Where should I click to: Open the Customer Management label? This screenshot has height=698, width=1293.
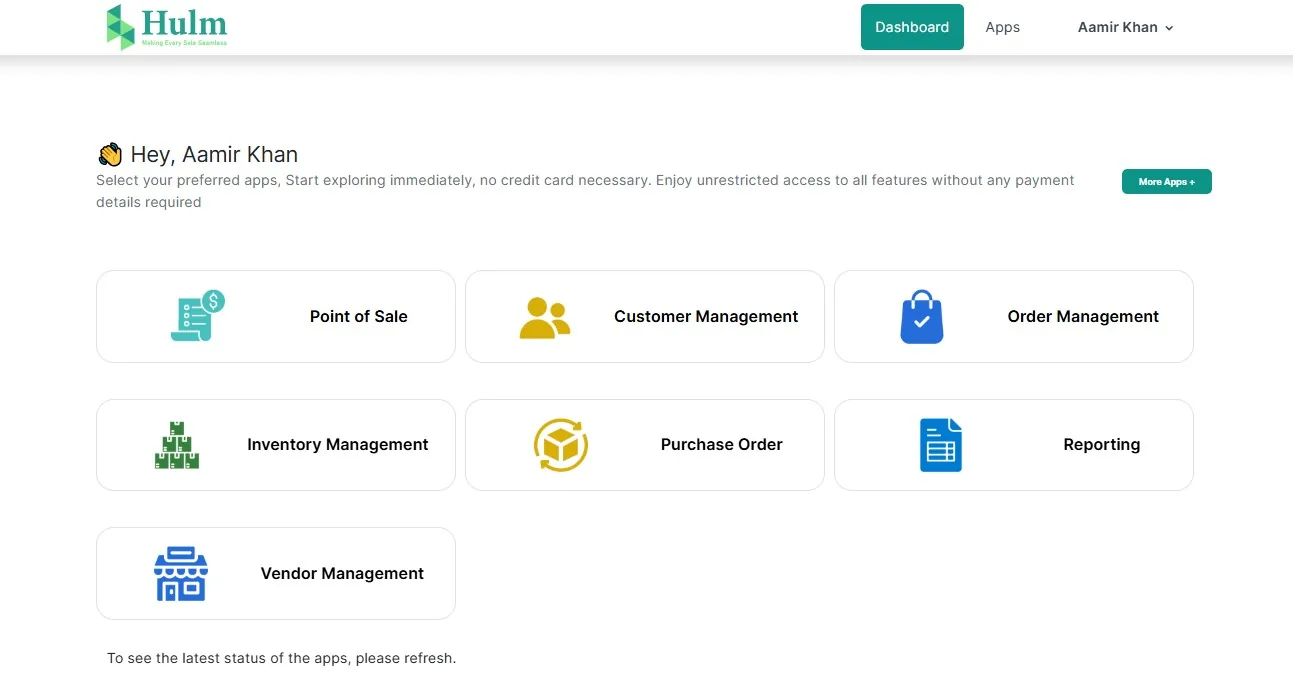coord(706,316)
